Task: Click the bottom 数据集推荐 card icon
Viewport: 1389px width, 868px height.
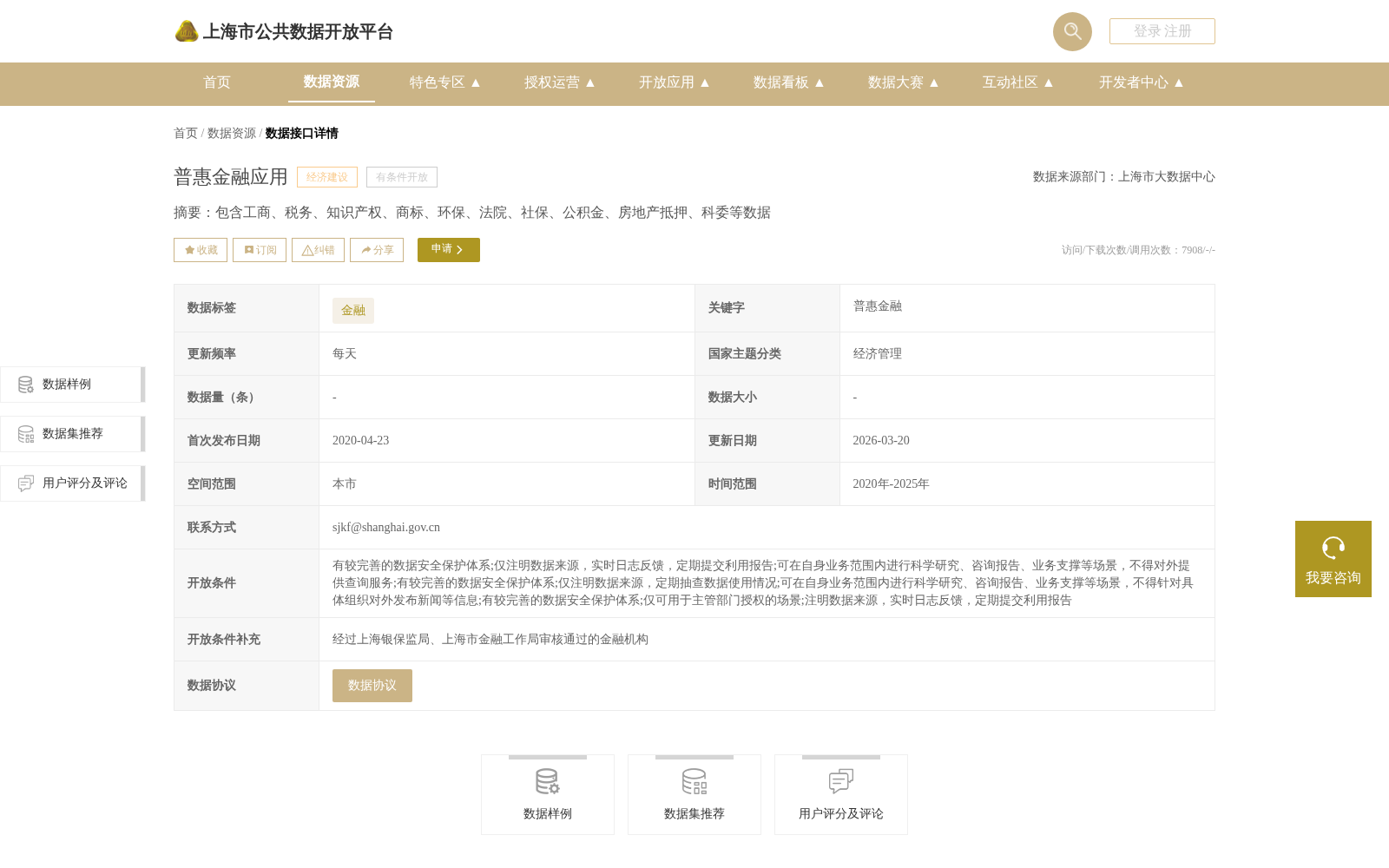Action: tap(694, 781)
